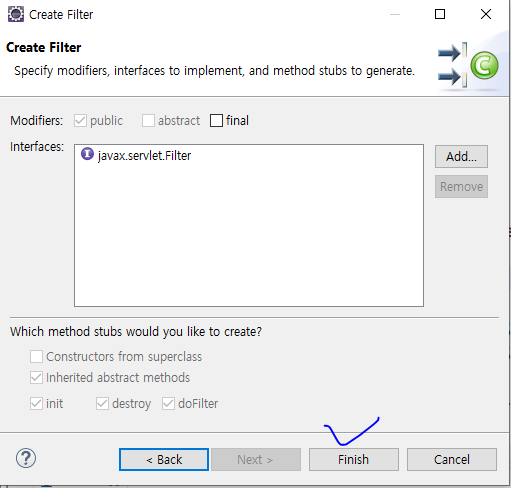Click the greyed Next button
This screenshot has width=511, height=488.
[256, 460]
